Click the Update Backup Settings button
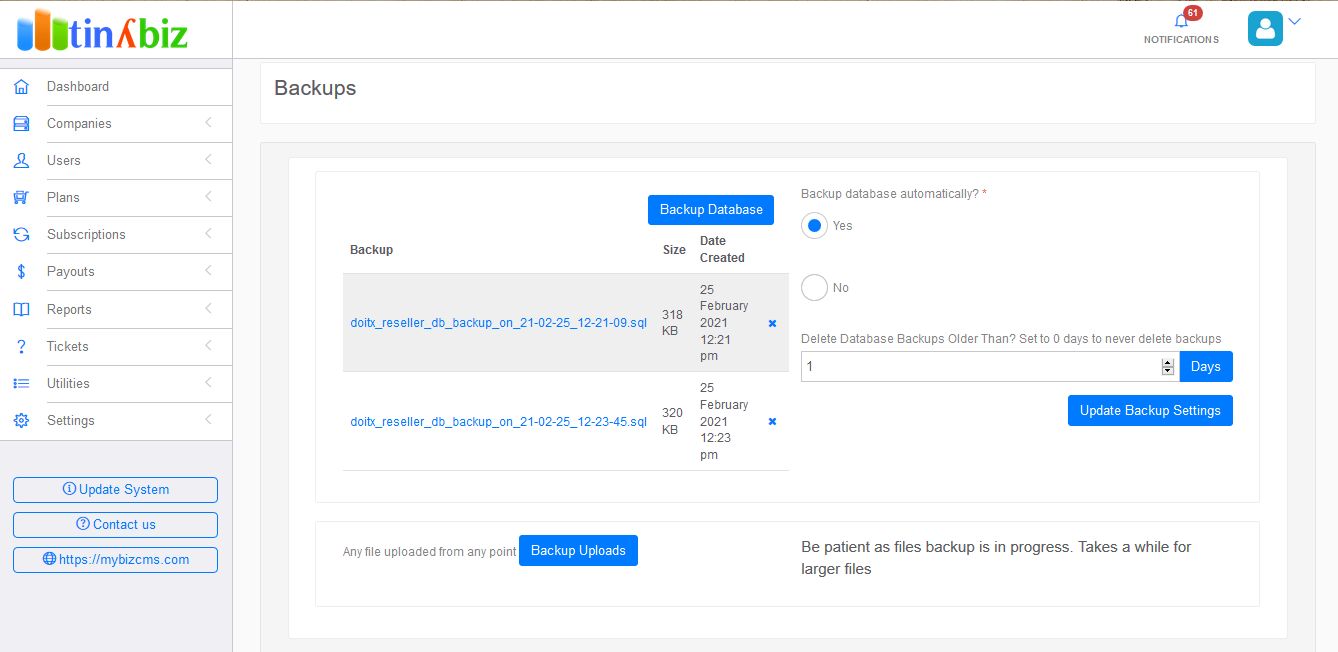The width and height of the screenshot is (1338, 652). [x=1150, y=411]
